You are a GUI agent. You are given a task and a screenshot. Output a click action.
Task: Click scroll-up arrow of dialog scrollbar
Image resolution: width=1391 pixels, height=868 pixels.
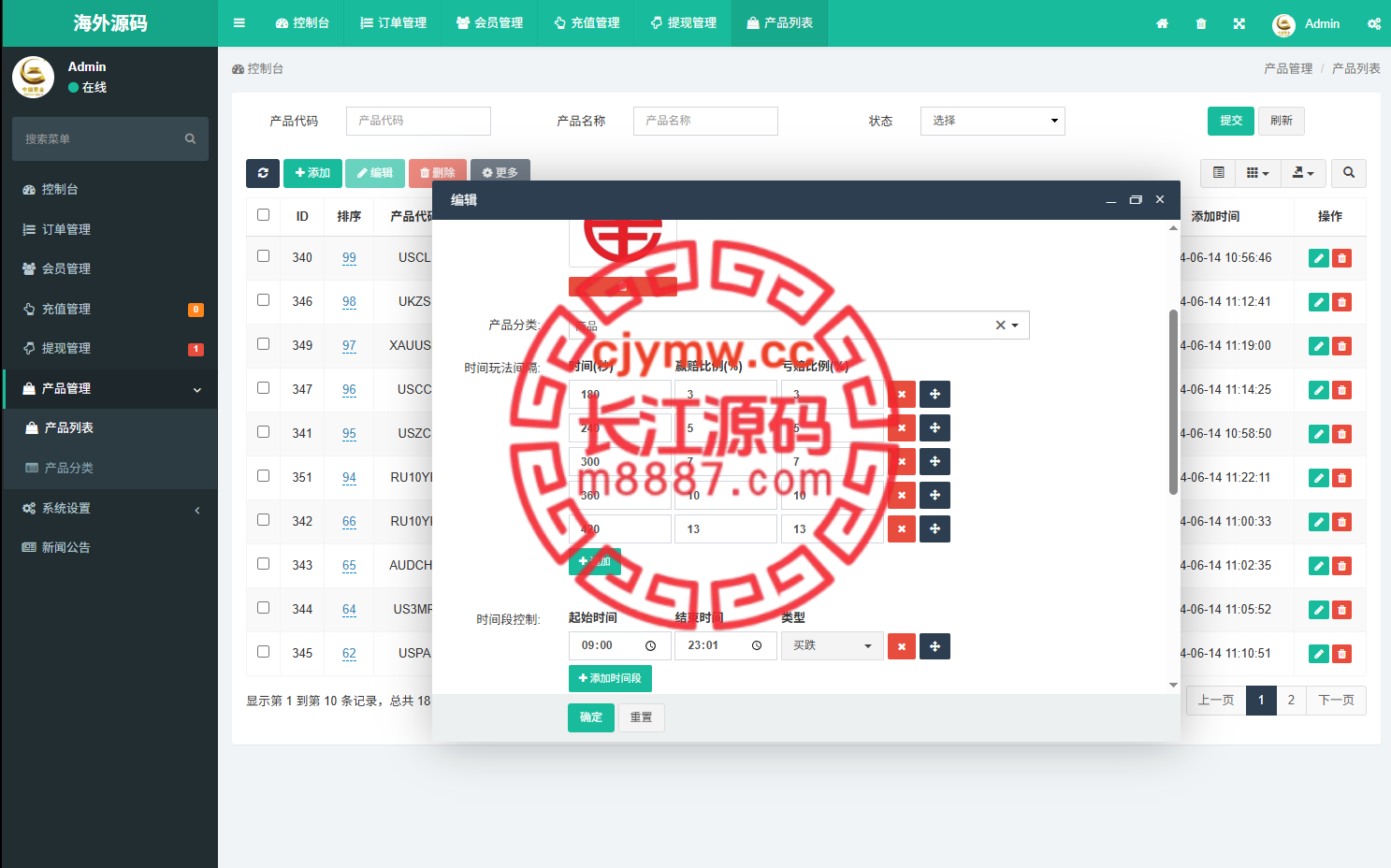[1173, 228]
